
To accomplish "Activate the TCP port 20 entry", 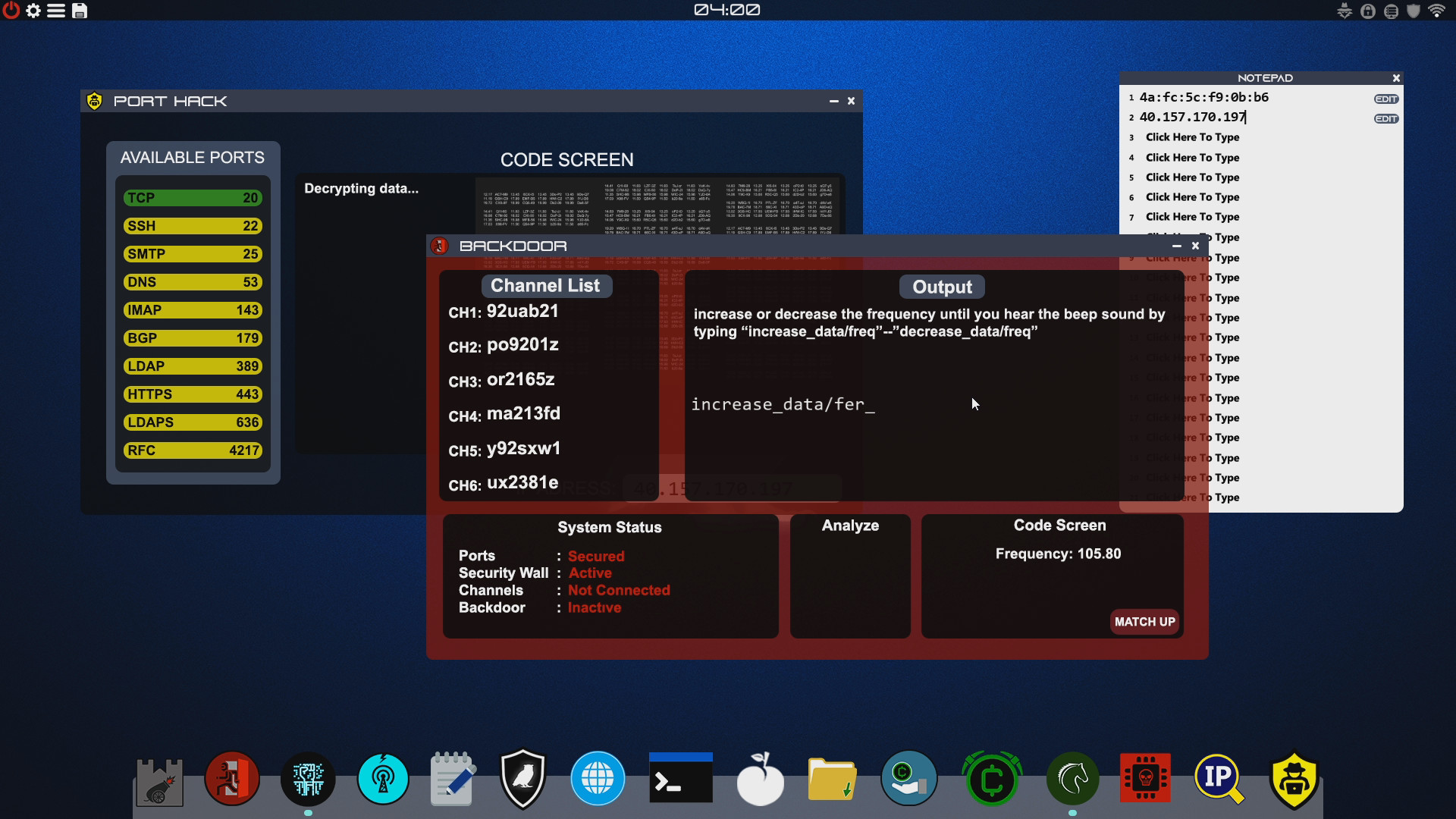I will coord(193,197).
